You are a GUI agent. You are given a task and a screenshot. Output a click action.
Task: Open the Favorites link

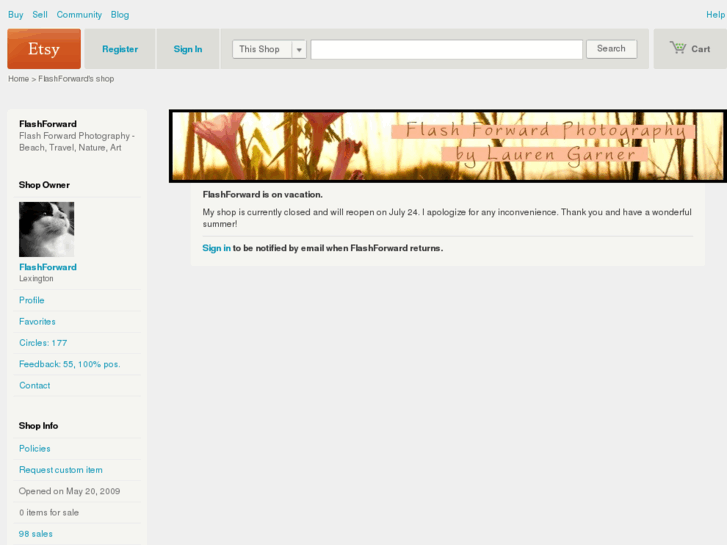tap(37, 321)
